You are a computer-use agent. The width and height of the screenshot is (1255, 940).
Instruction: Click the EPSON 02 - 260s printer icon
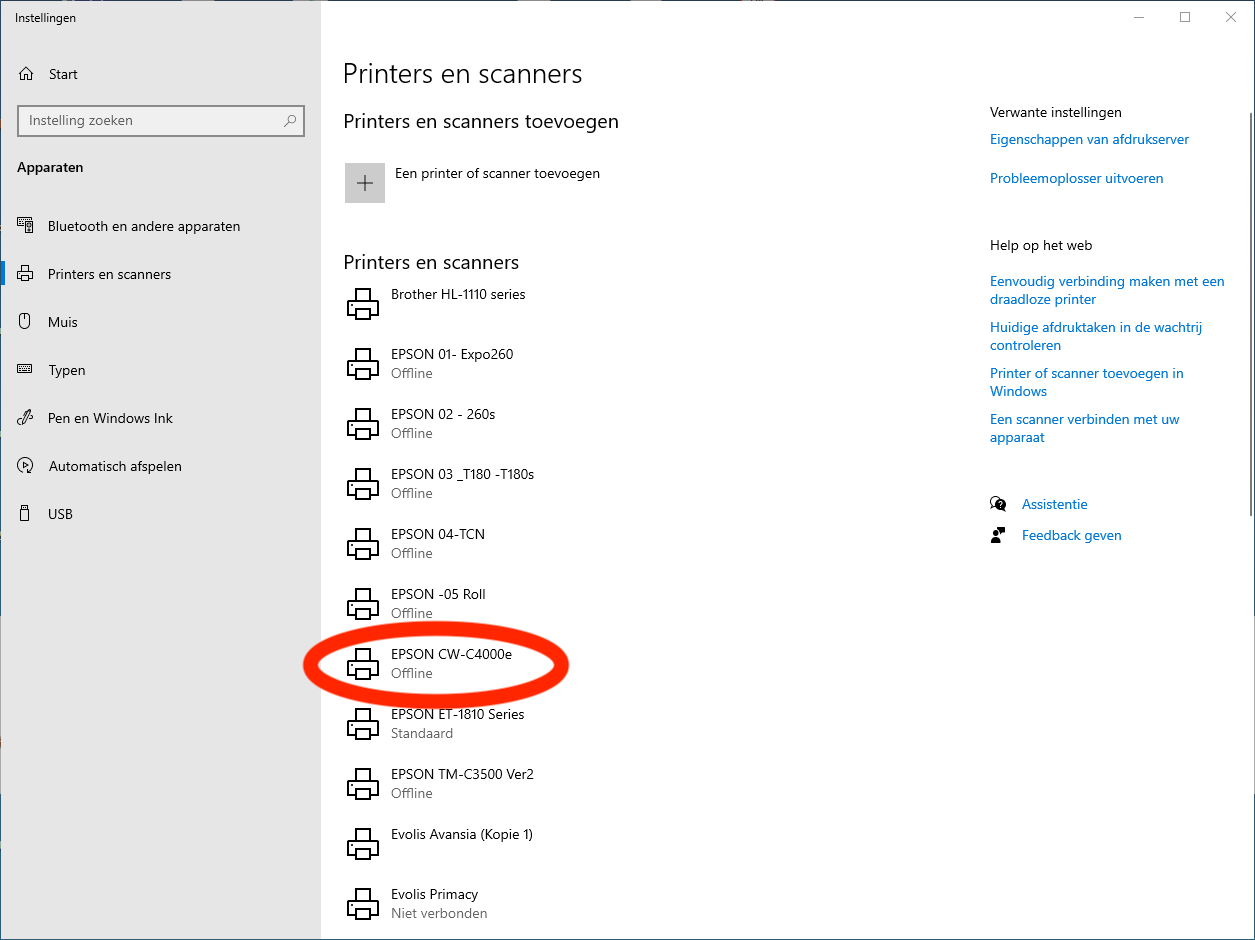(x=363, y=424)
